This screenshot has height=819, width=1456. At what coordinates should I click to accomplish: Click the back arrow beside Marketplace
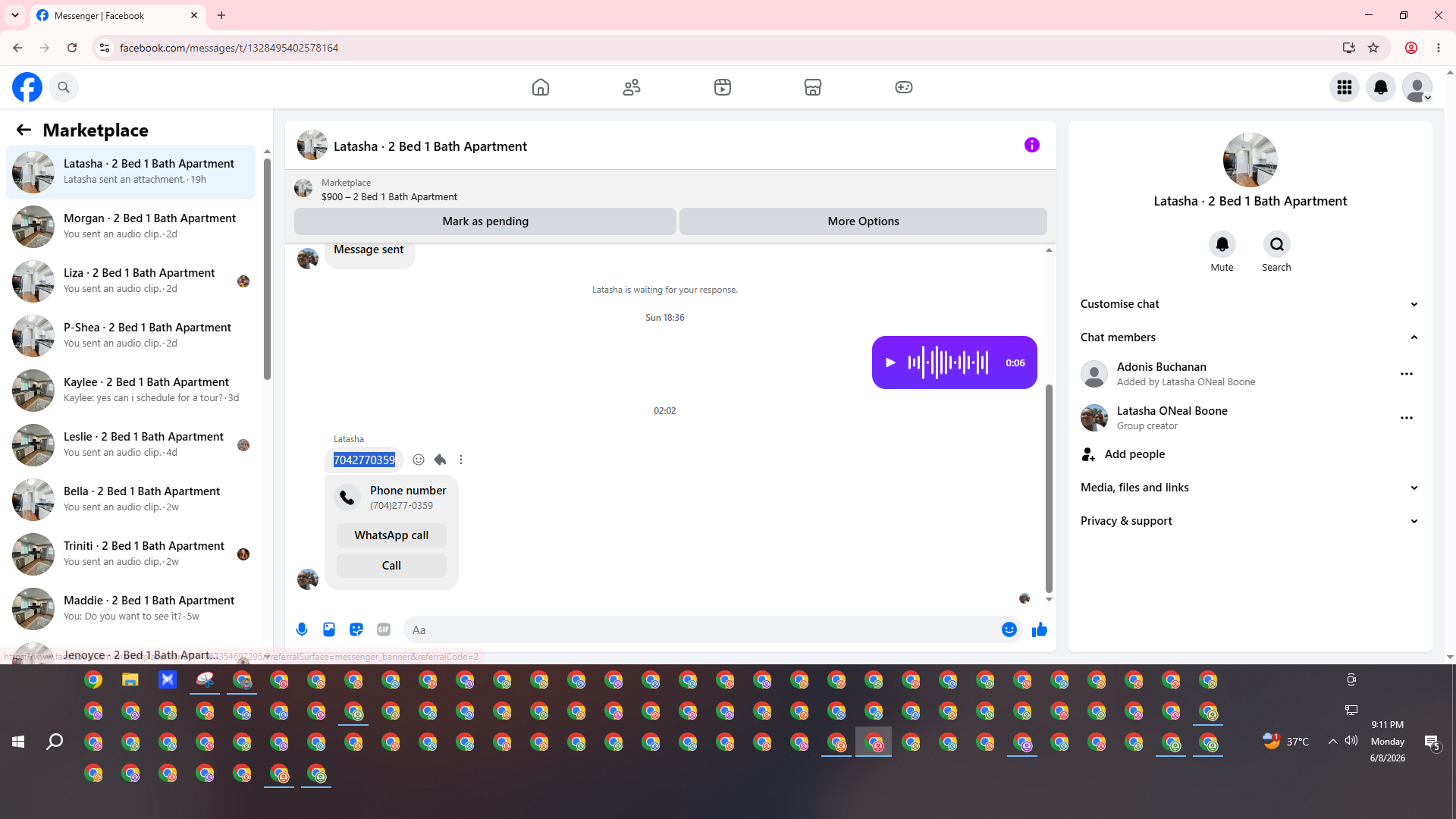24,130
